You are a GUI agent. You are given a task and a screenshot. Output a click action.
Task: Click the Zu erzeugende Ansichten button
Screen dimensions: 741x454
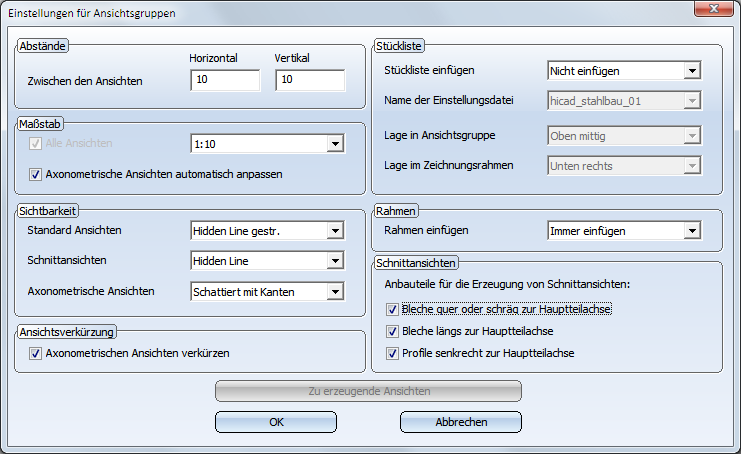pyautogui.click(x=368, y=390)
